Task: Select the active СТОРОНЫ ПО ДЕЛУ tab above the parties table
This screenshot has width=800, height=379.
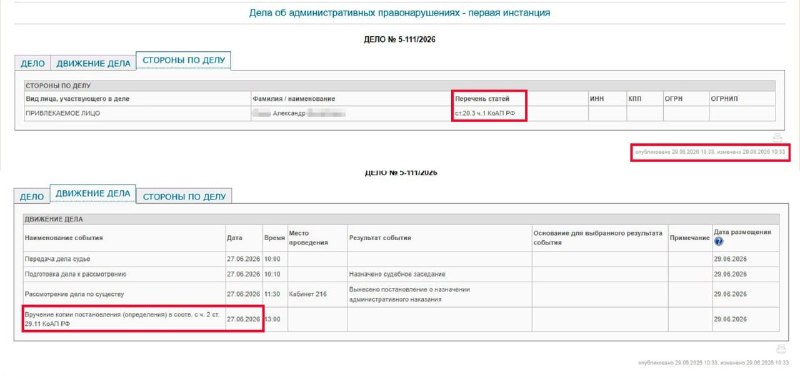Action: tap(184, 60)
